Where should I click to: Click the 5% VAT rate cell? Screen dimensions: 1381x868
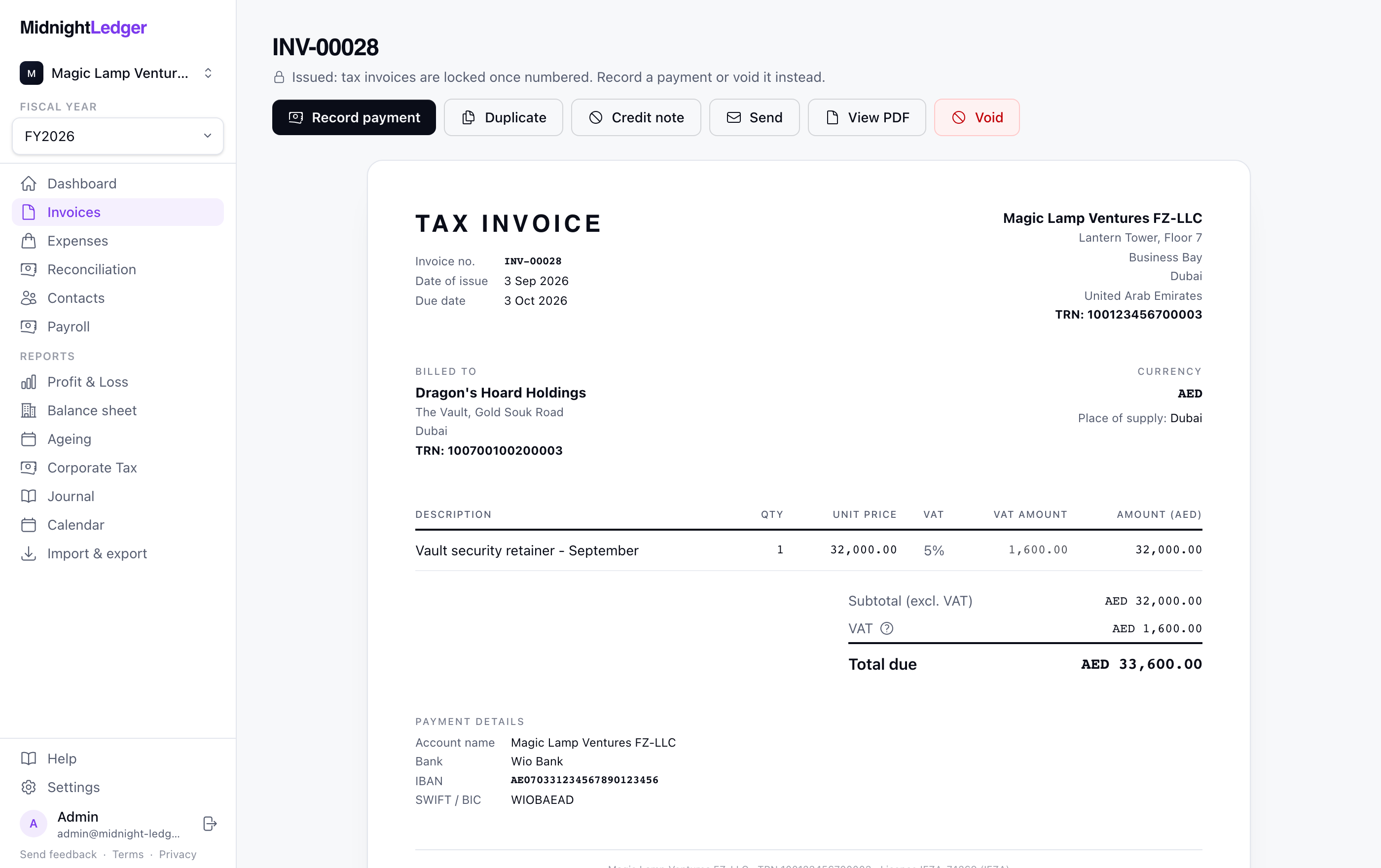click(x=934, y=550)
